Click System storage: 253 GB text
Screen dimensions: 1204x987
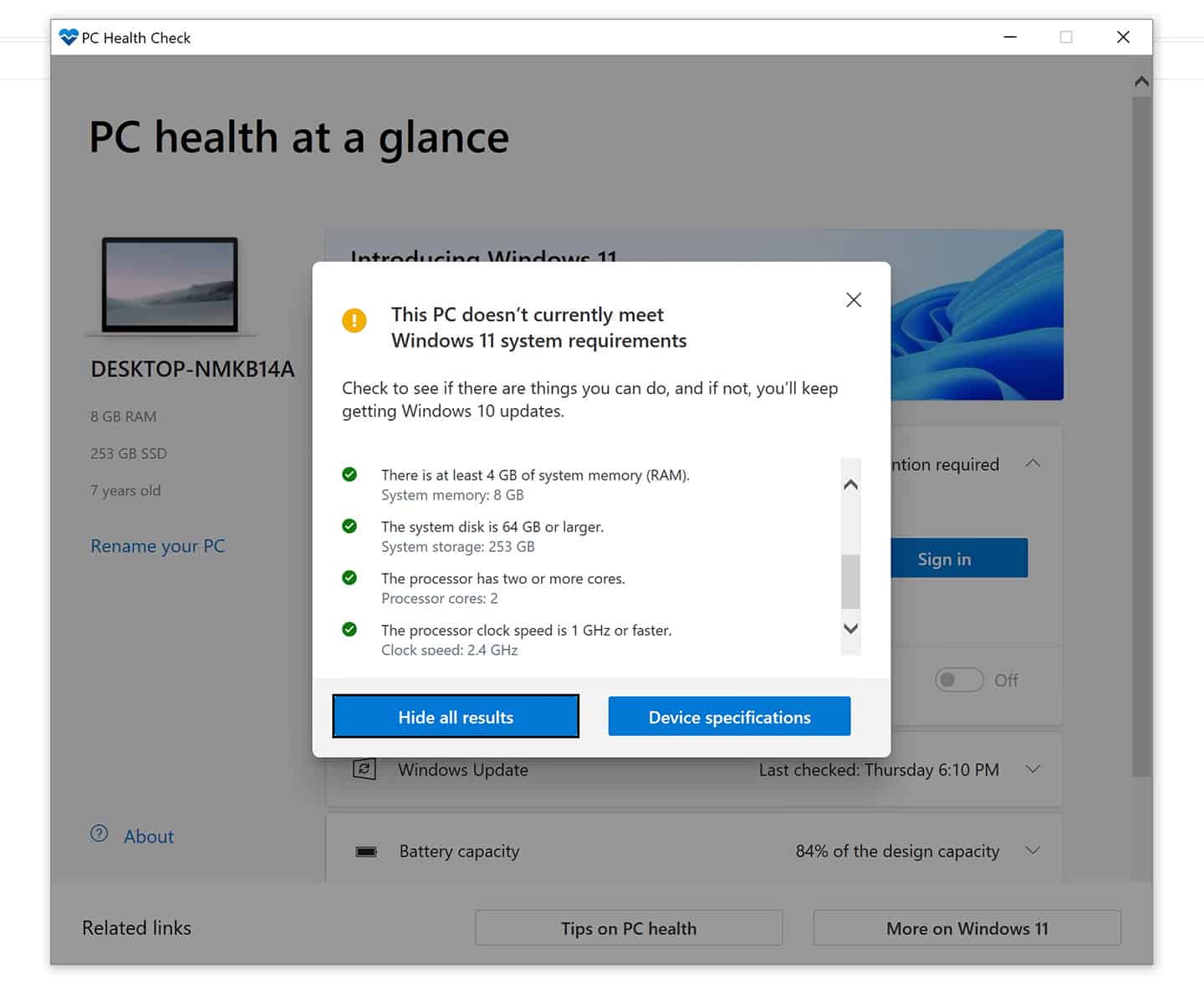[458, 547]
